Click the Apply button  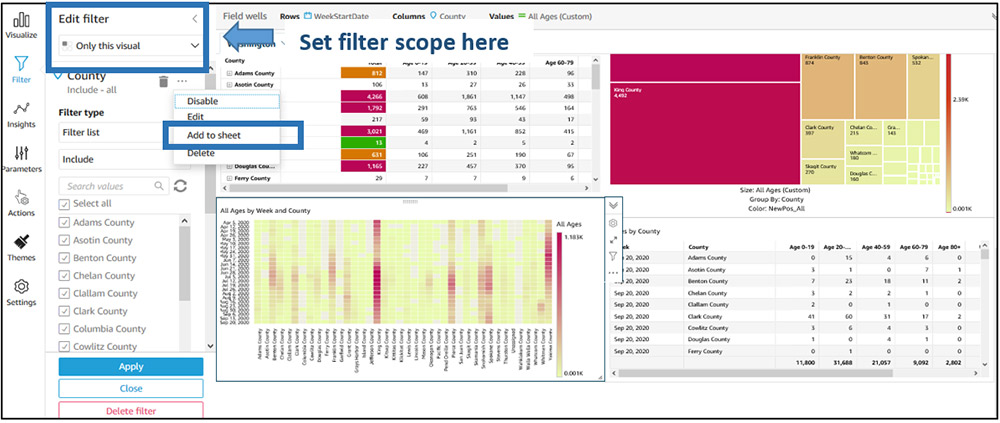(131, 367)
